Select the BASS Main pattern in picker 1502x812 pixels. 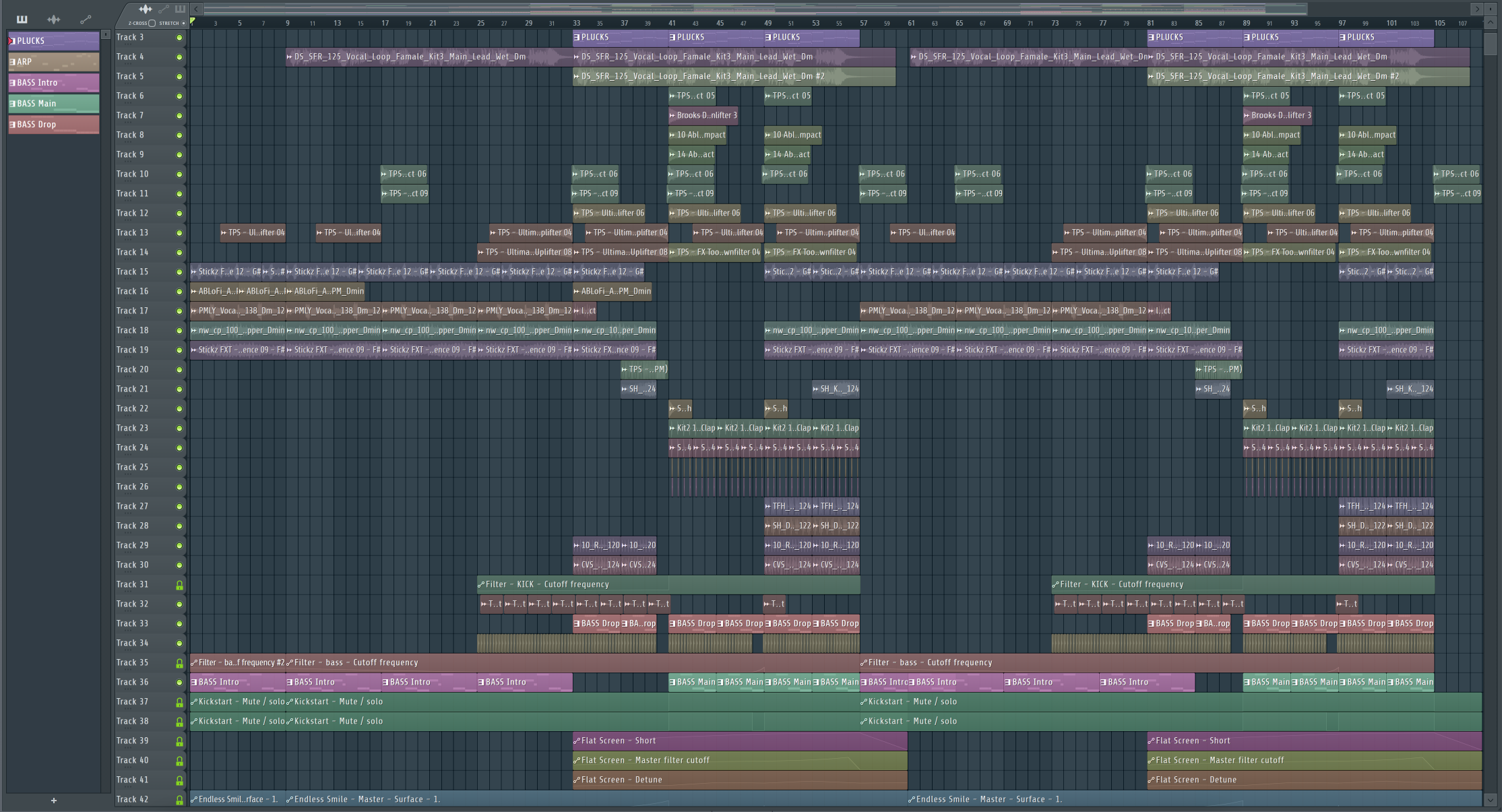[54, 103]
